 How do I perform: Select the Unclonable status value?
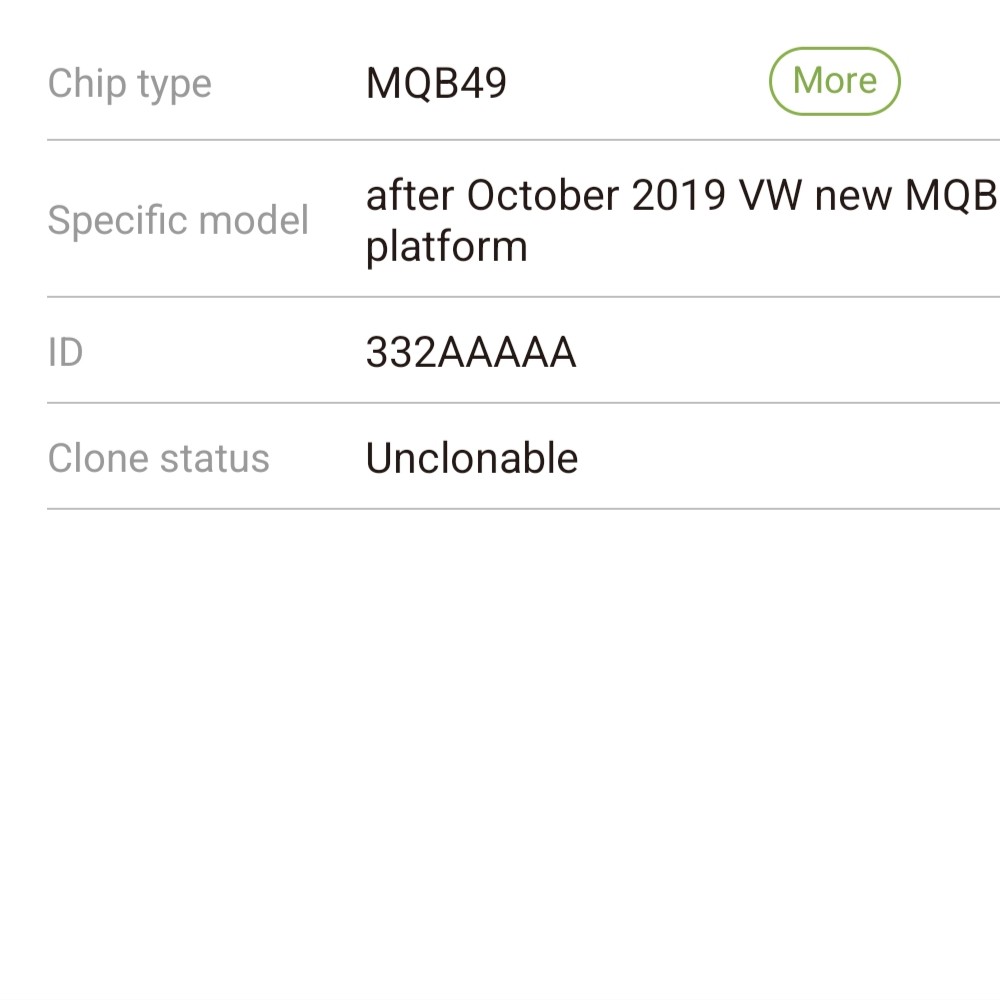point(472,458)
